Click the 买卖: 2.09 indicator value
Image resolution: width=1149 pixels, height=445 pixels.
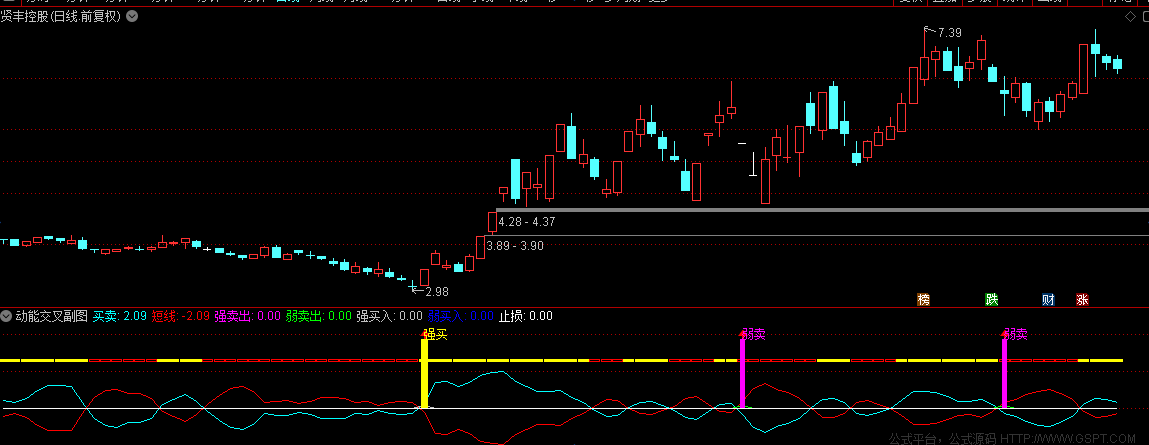(x=120, y=316)
